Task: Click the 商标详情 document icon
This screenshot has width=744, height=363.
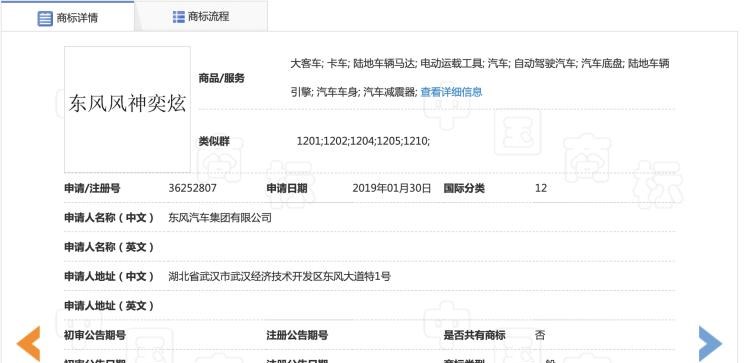Action: tap(45, 19)
